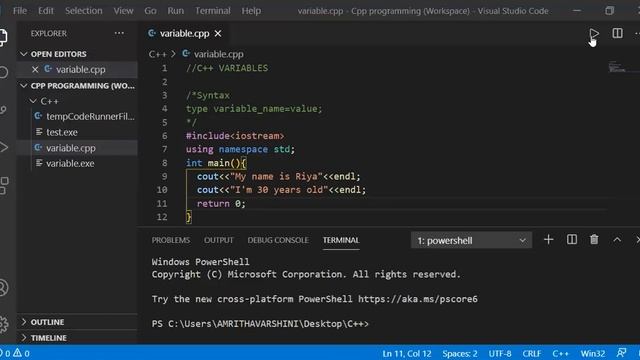640x360 pixels.
Task: Split the editor to the right
Action: pos(617,33)
